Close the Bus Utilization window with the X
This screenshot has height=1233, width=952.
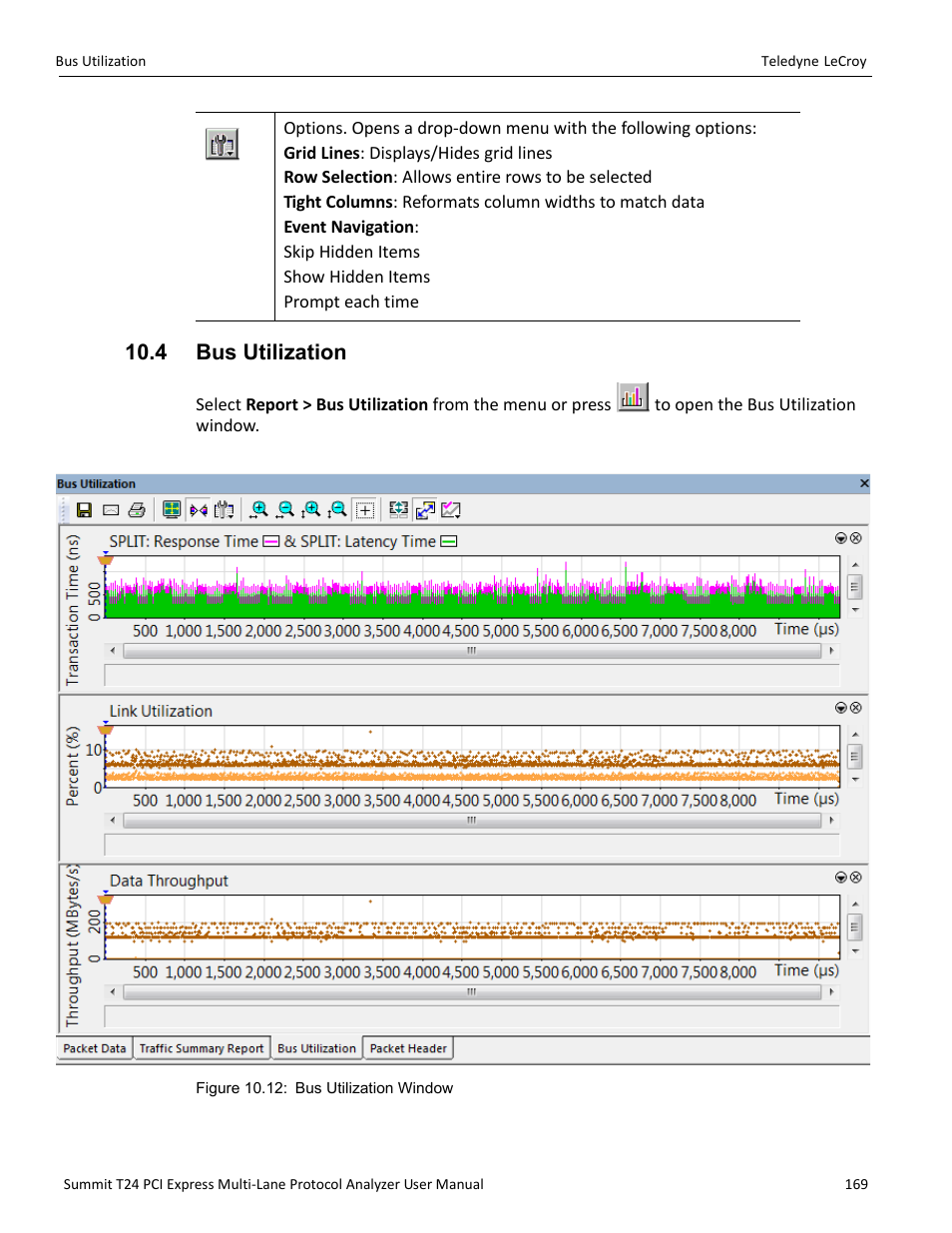tap(864, 483)
